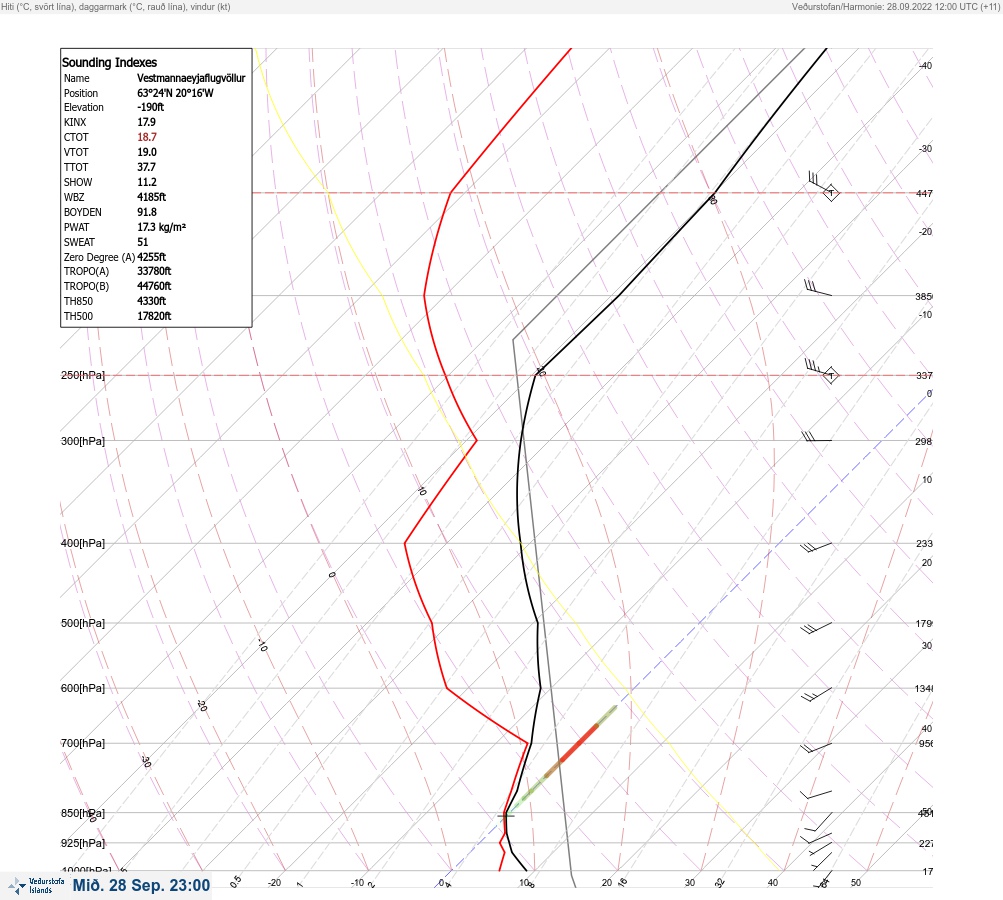
Task: Click the TROPO(A) value 33780ft
Action: coord(154,271)
